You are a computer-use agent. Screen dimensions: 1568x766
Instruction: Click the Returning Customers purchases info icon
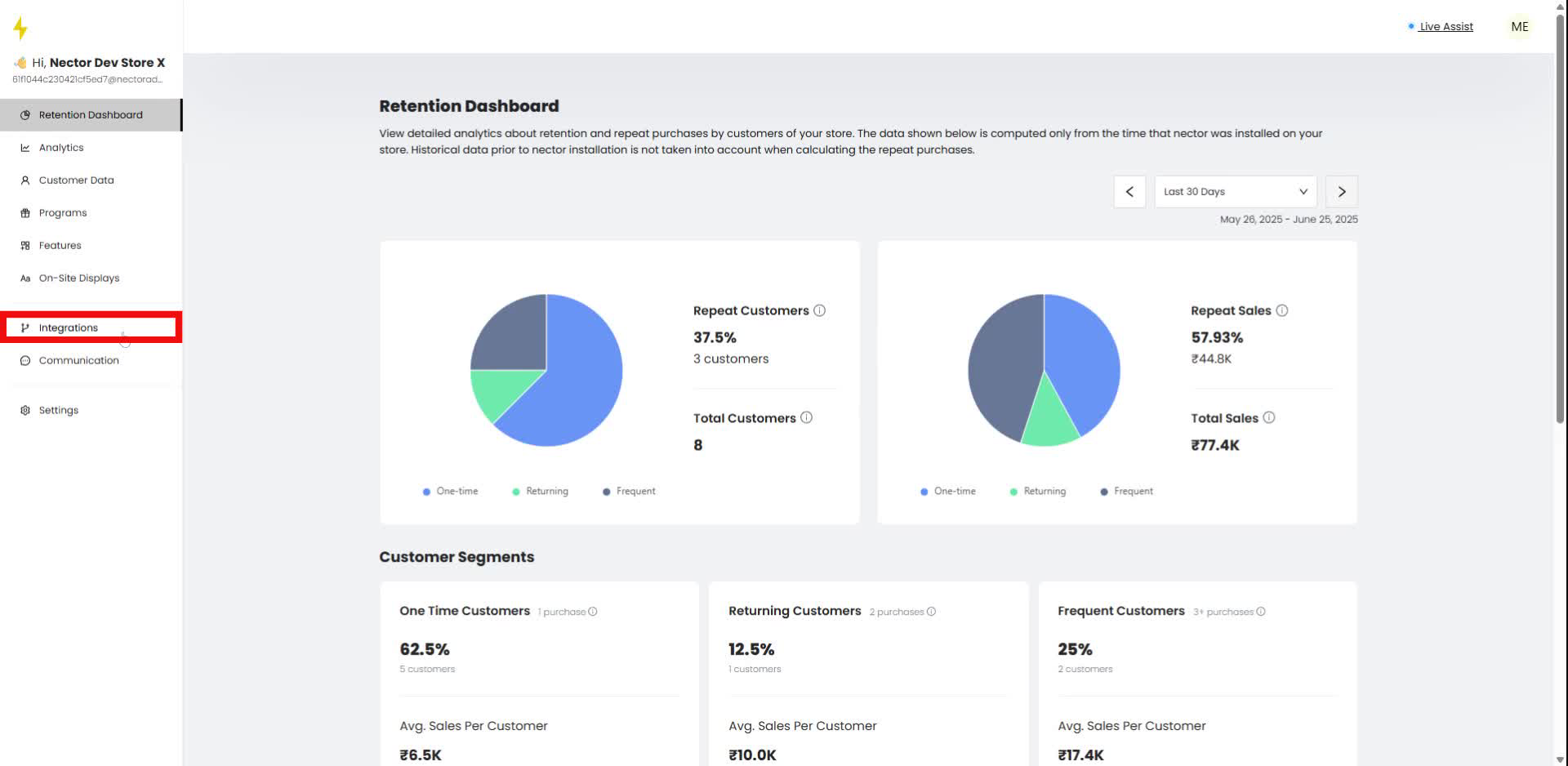[x=930, y=611]
